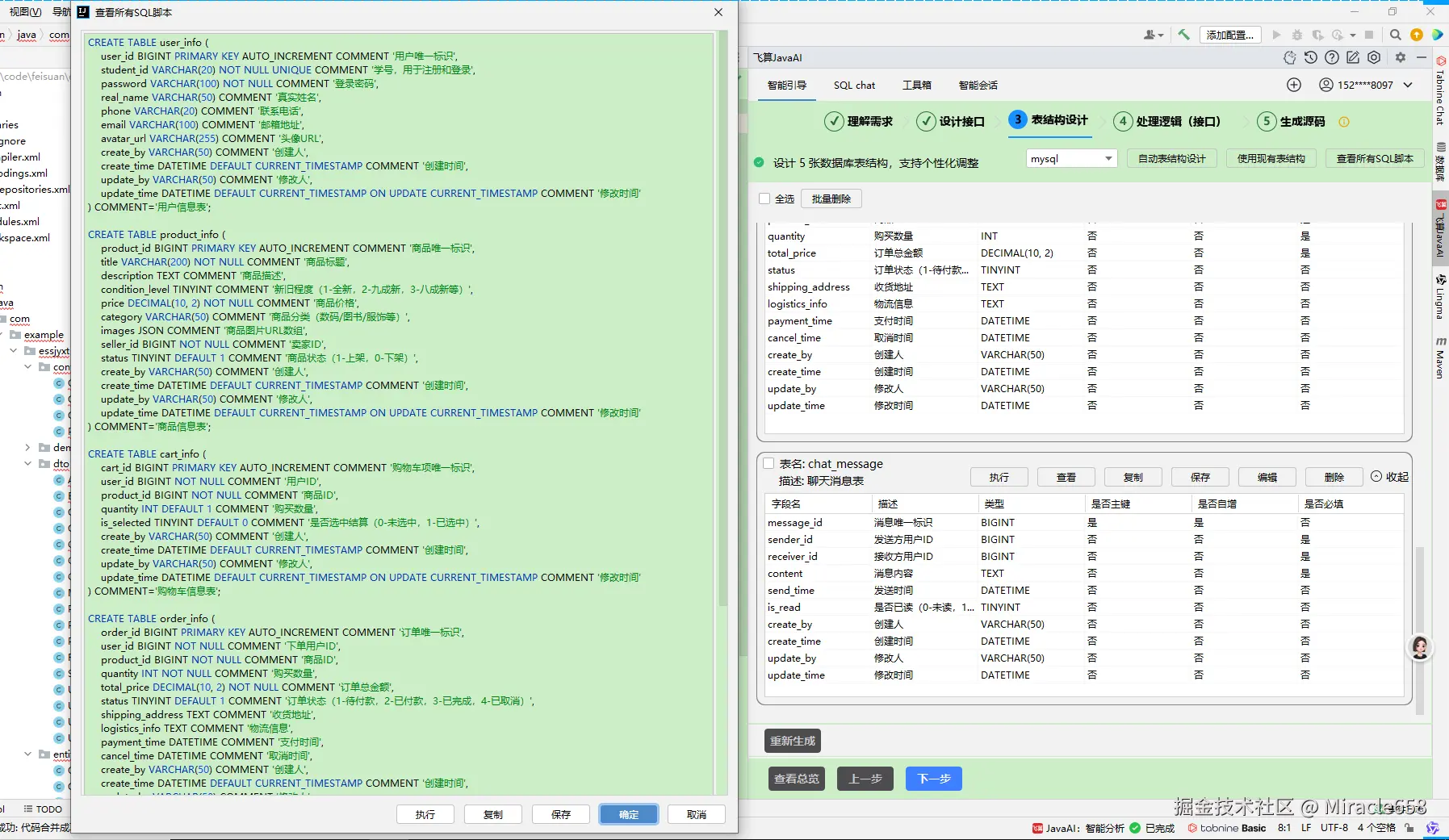The width and height of the screenshot is (1449, 840).
Task: Click the search everywhere magnifier icon
Action: click(1395, 35)
